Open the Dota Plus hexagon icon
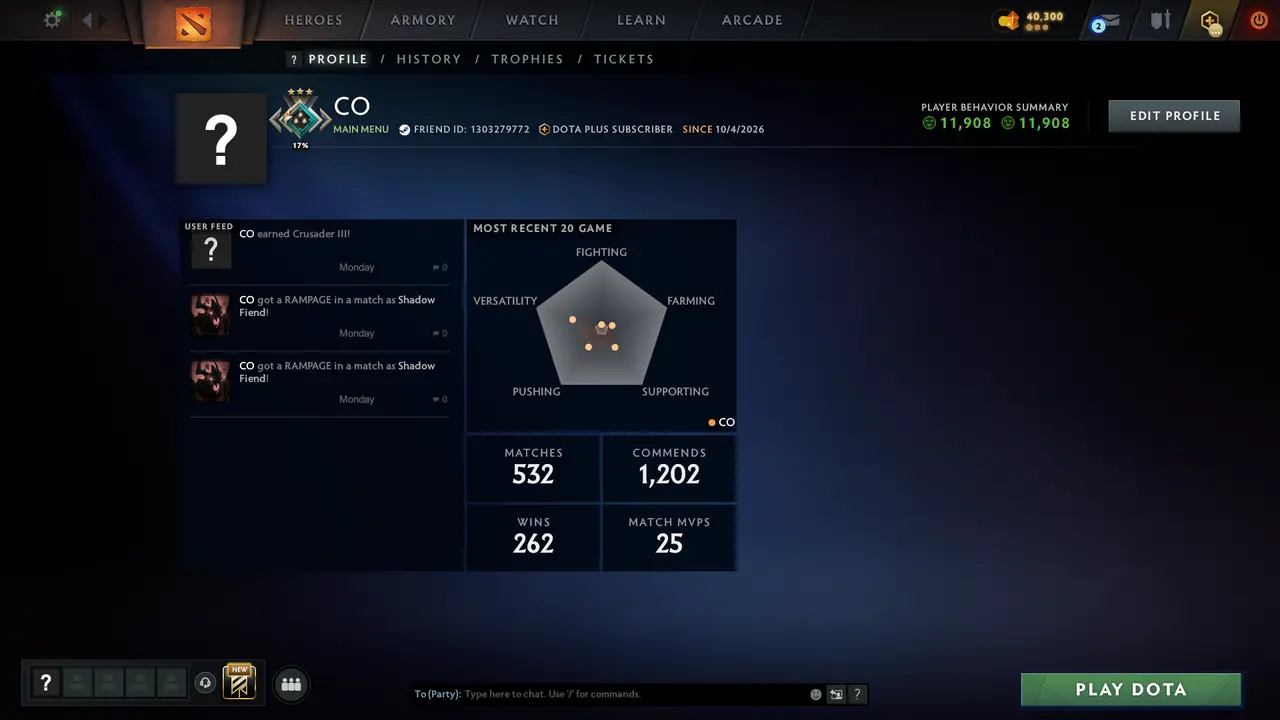Image resolution: width=1280 pixels, height=720 pixels. tap(1211, 22)
